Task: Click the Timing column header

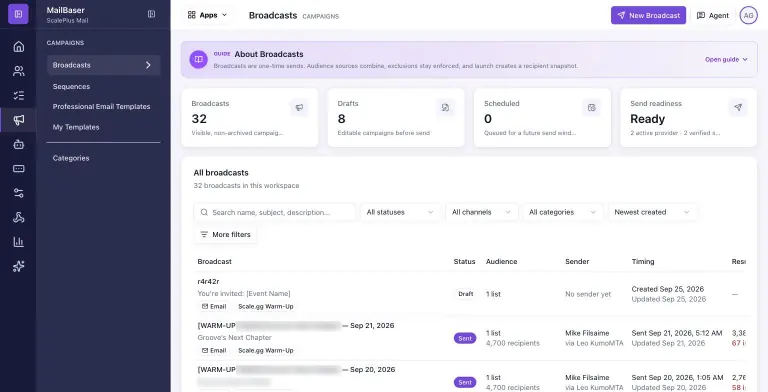Action: (x=643, y=261)
